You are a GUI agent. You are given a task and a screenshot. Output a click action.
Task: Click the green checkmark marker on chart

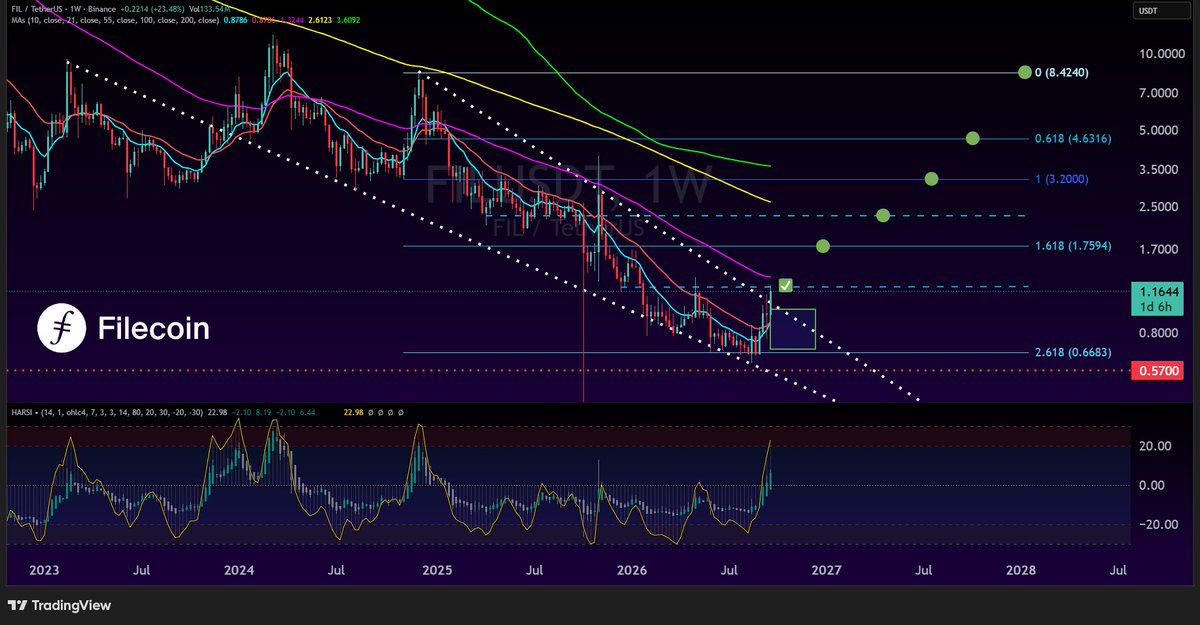click(786, 286)
